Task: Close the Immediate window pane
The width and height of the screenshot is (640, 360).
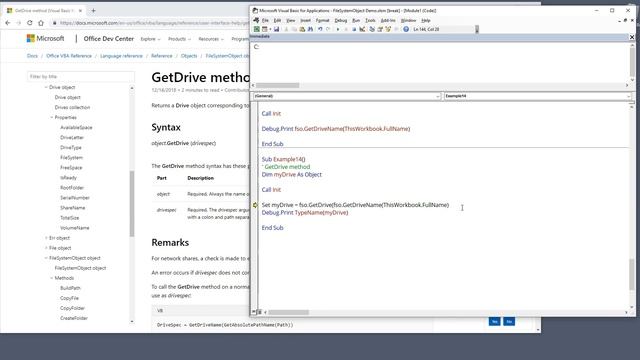Action: click(632, 37)
